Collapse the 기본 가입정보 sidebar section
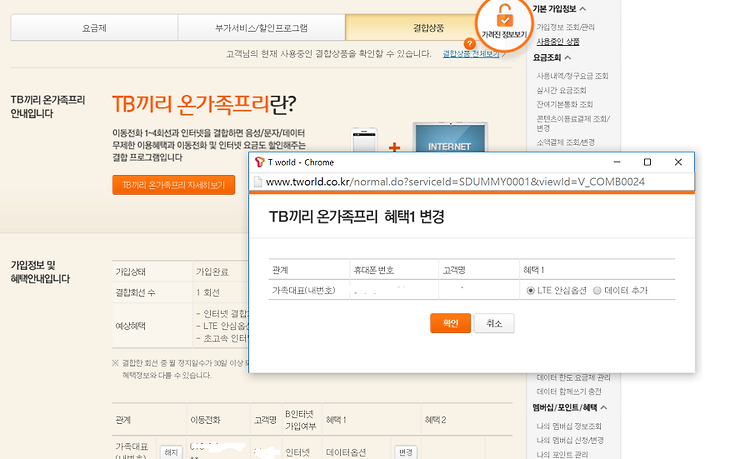The image size is (750, 459). tap(583, 9)
